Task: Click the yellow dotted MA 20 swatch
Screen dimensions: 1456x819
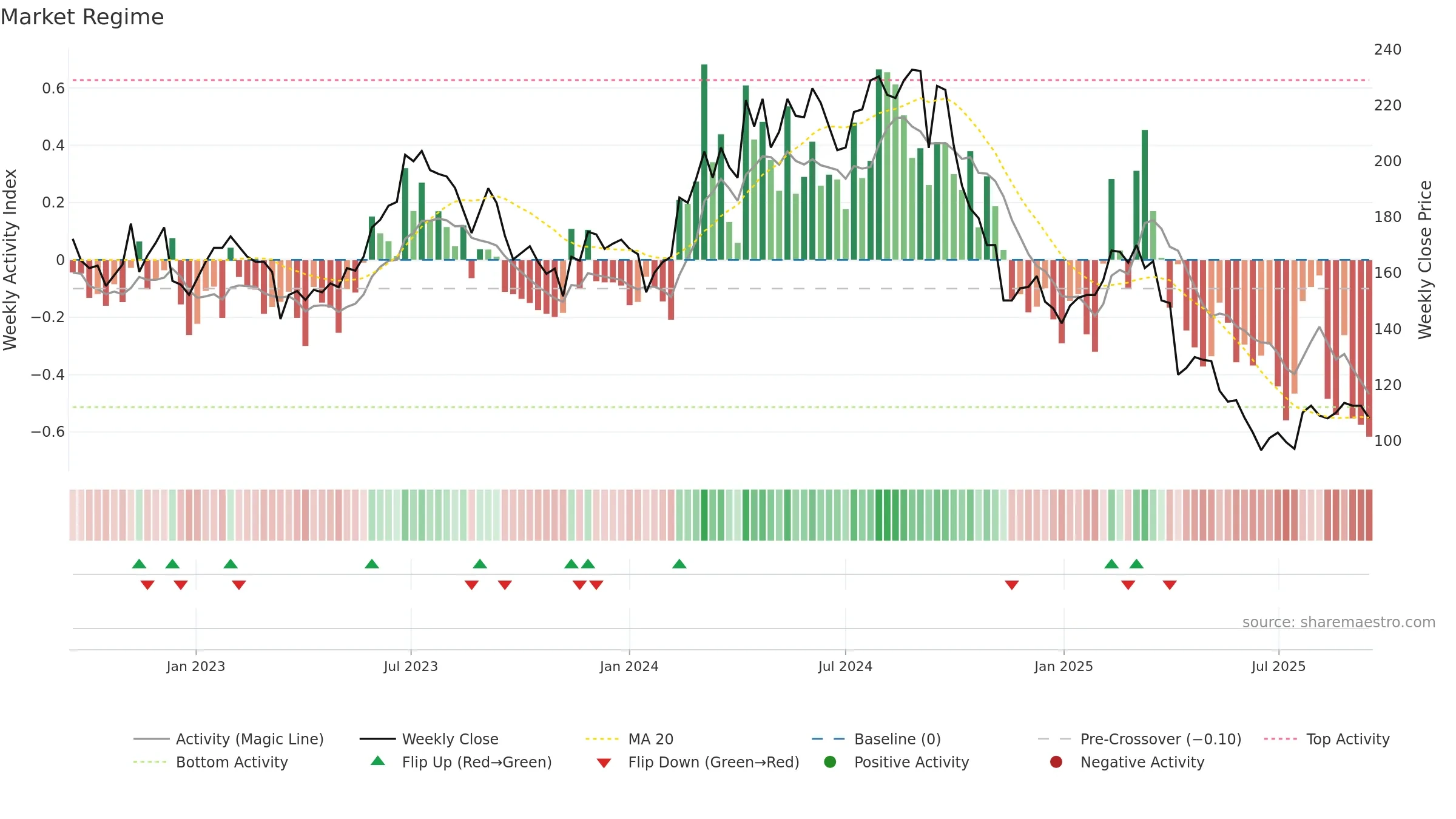Action: pyautogui.click(x=602, y=739)
